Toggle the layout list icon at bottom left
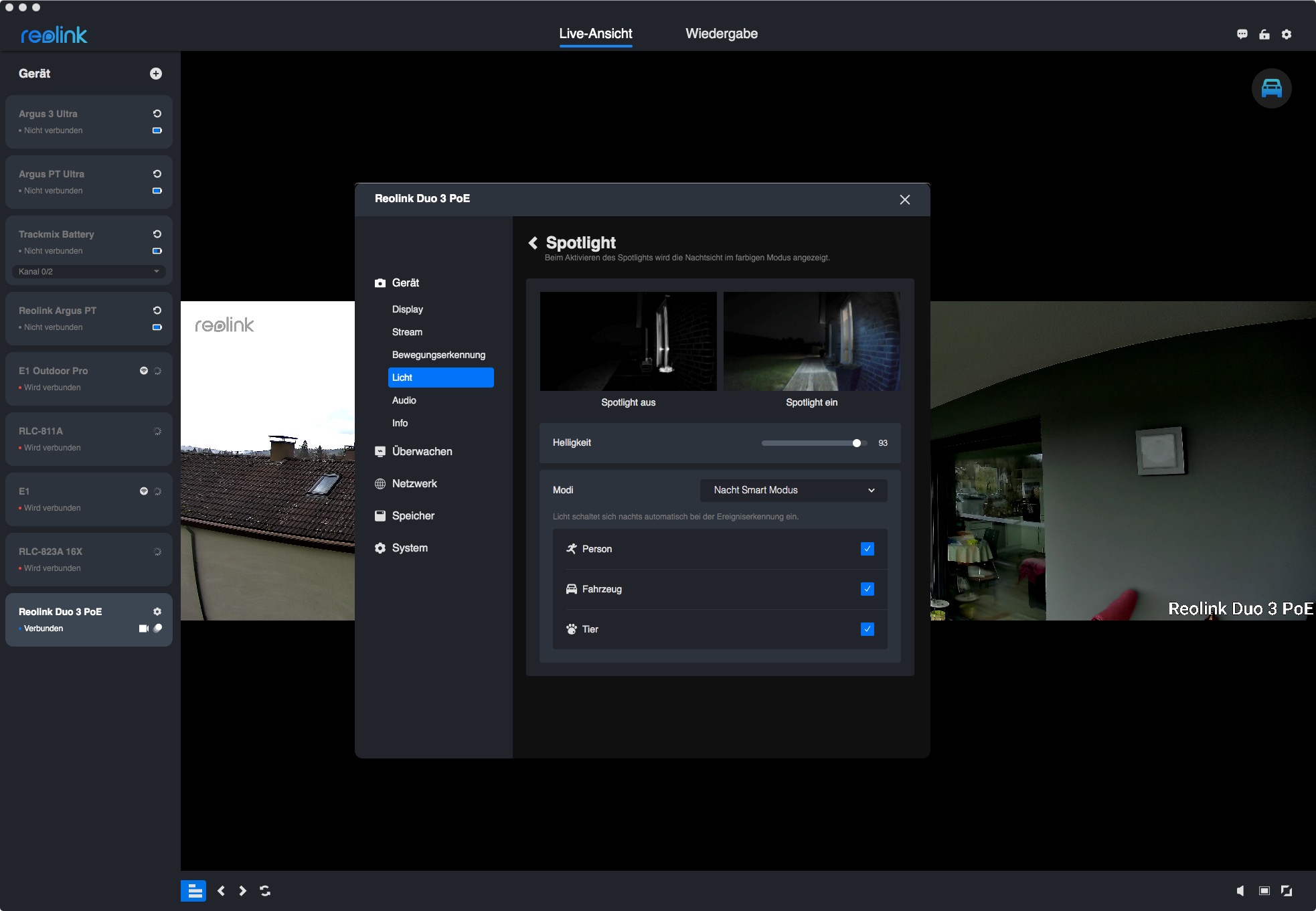 click(x=193, y=891)
